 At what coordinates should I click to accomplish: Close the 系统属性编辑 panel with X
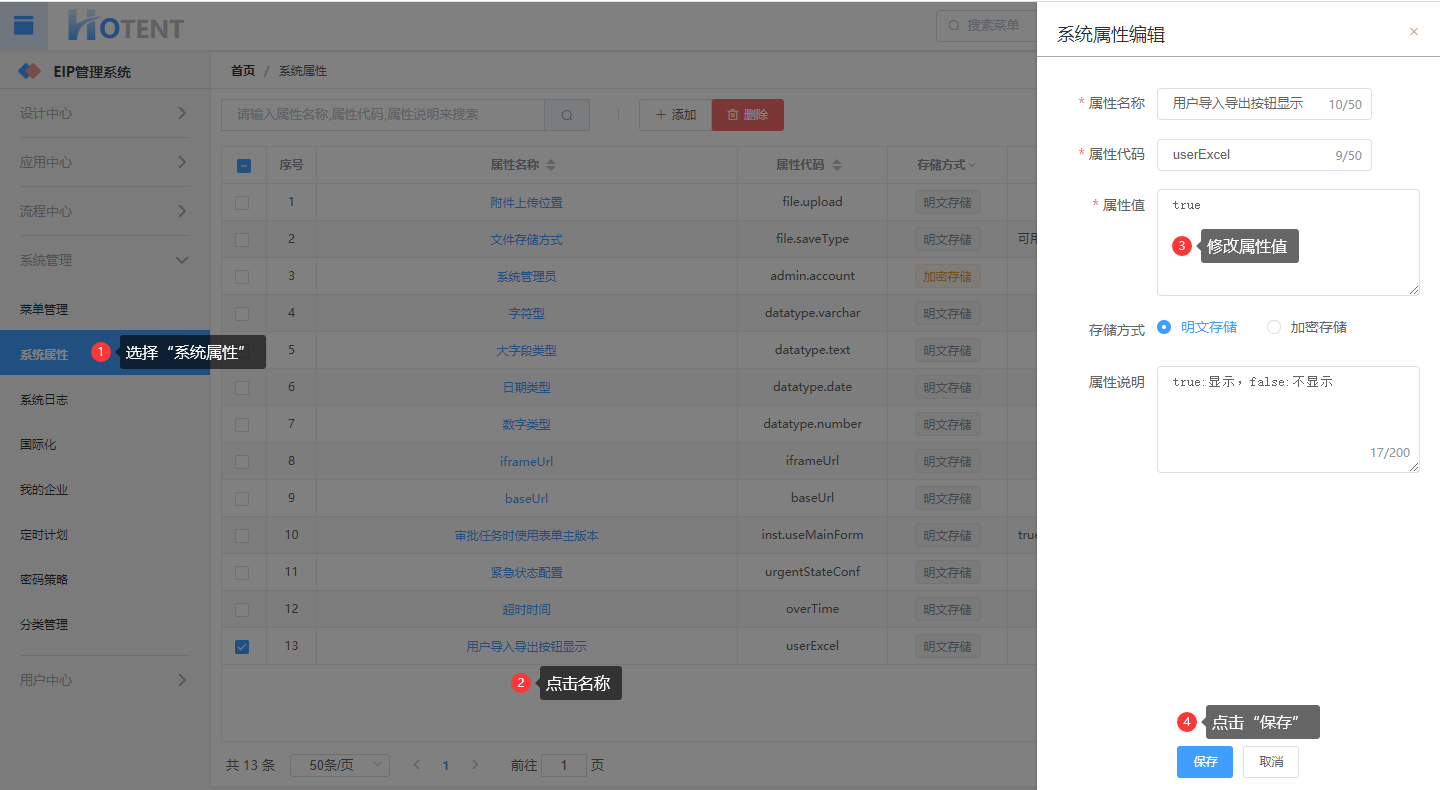pos(1413,32)
